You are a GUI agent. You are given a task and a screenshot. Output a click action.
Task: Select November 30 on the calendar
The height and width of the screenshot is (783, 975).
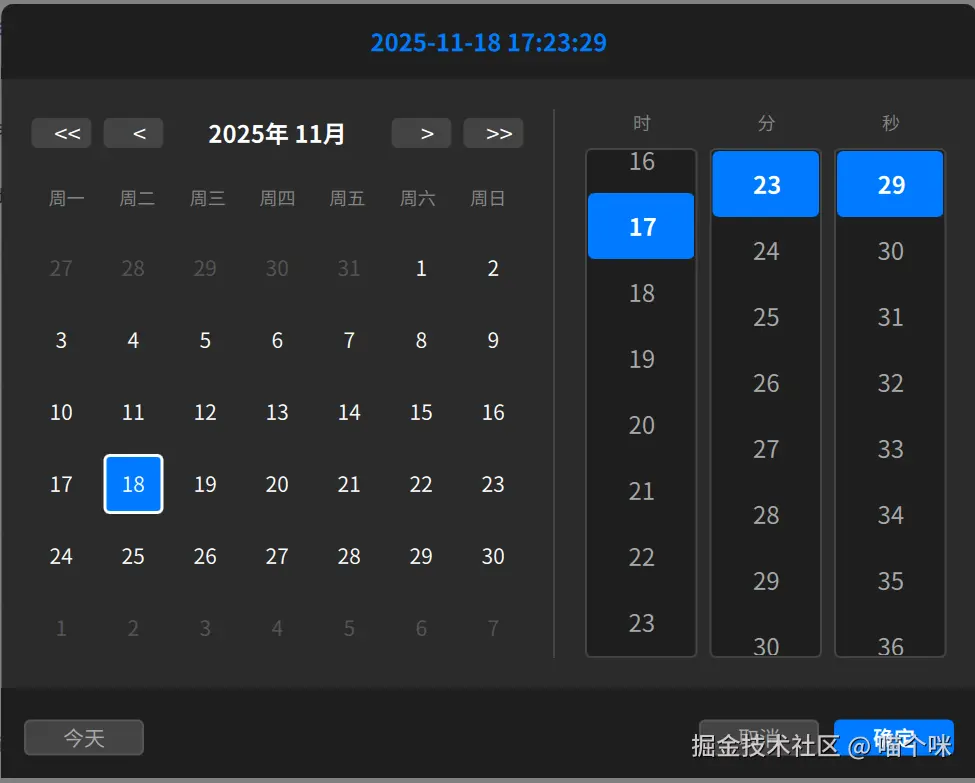pyautogui.click(x=493, y=556)
